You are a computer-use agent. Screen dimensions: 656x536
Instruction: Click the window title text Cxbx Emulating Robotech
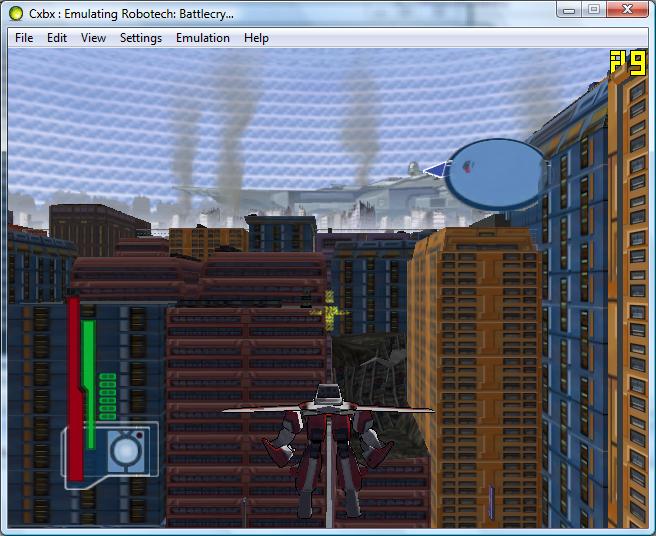[131, 14]
